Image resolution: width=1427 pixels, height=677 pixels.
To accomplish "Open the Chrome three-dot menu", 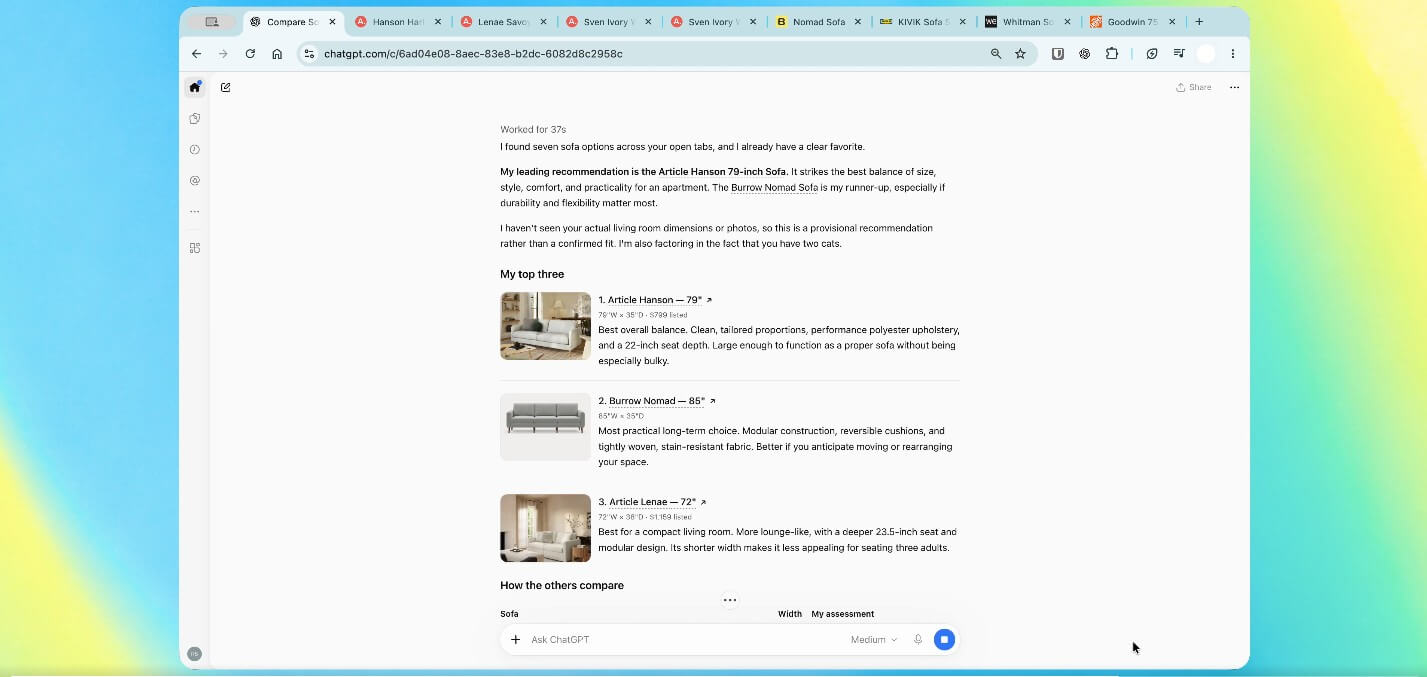I will [x=1233, y=54].
